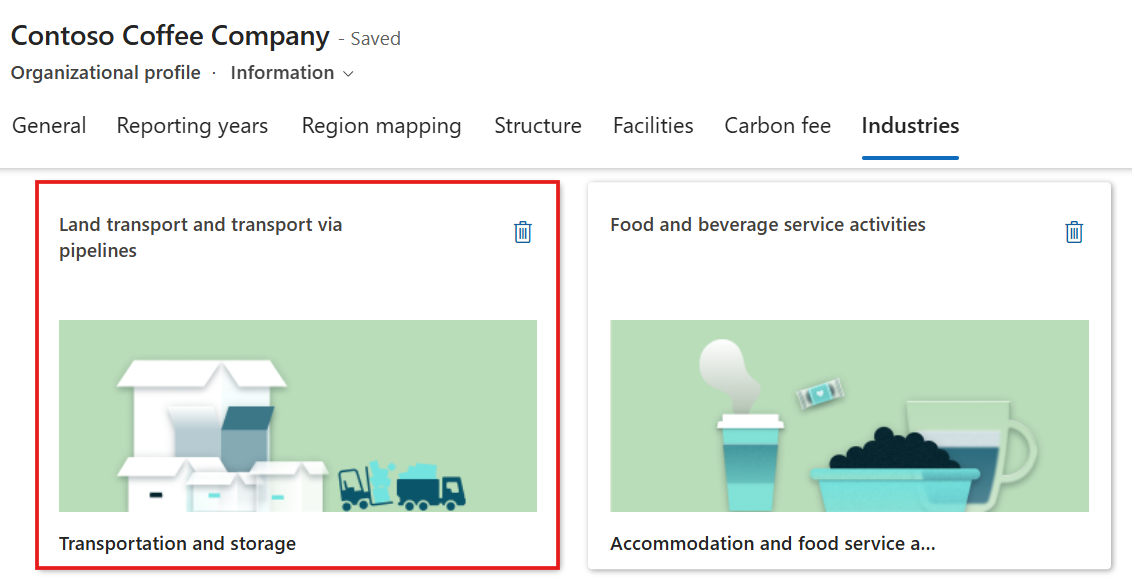Click the Information form selector label
The image size is (1132, 582).
tap(282, 73)
